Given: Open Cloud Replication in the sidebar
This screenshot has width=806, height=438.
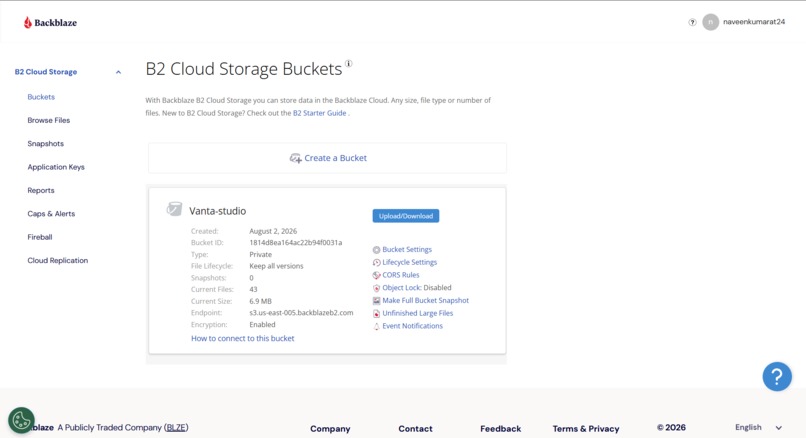Looking at the screenshot, I should (x=58, y=261).
